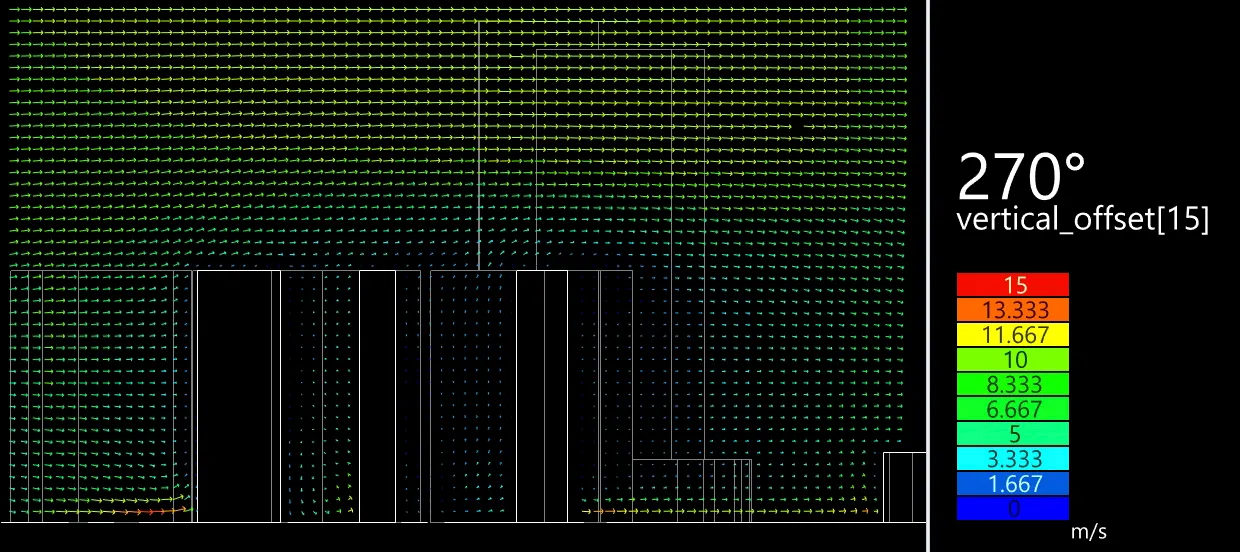Click the red 15 legend swatch
This screenshot has width=1240, height=552.
click(1013, 284)
